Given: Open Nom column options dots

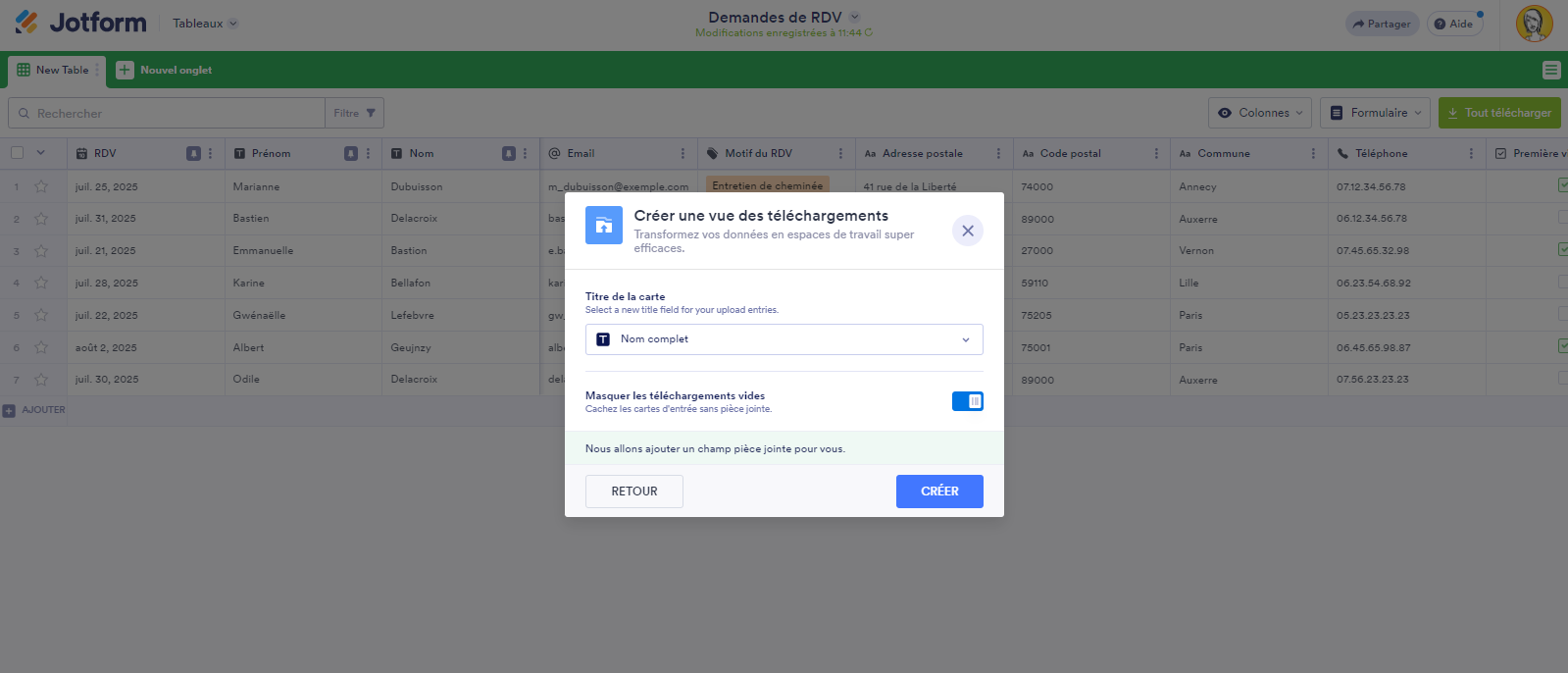Looking at the screenshot, I should click(x=526, y=153).
